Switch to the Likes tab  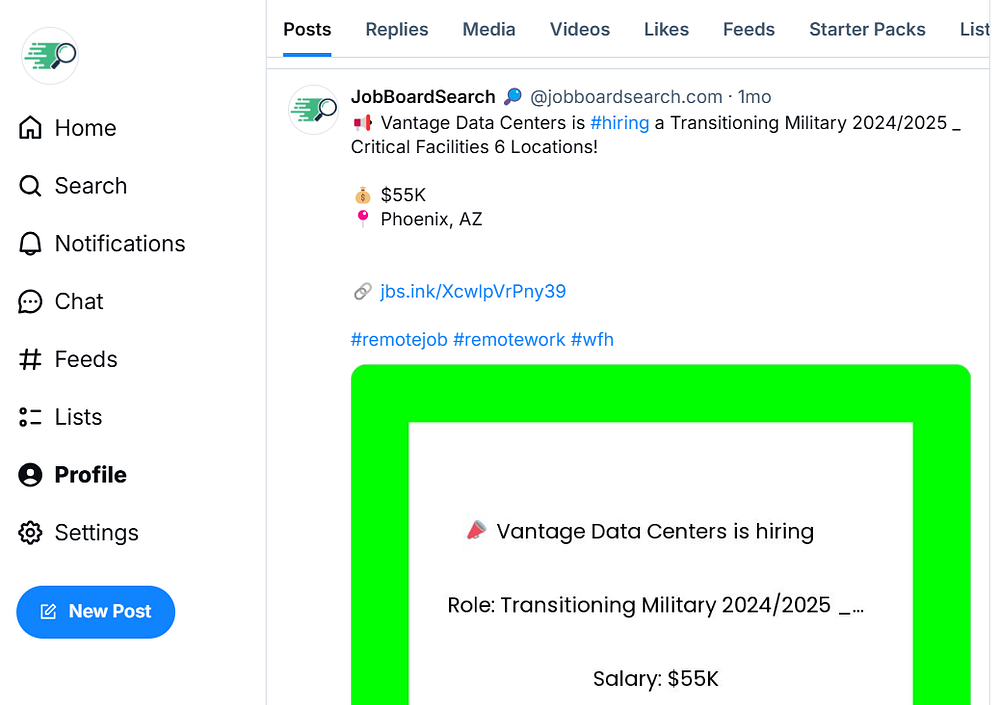(x=666, y=29)
